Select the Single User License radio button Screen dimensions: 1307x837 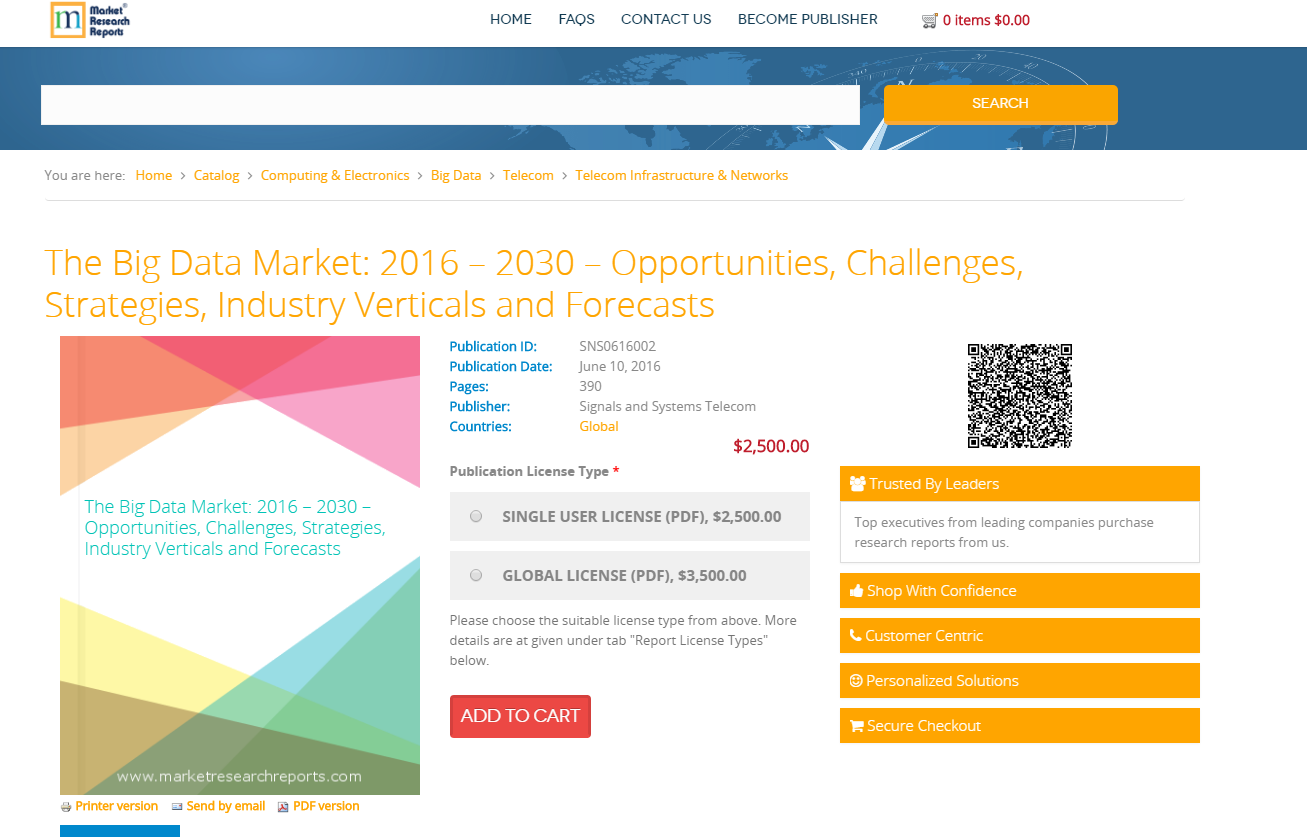476,517
